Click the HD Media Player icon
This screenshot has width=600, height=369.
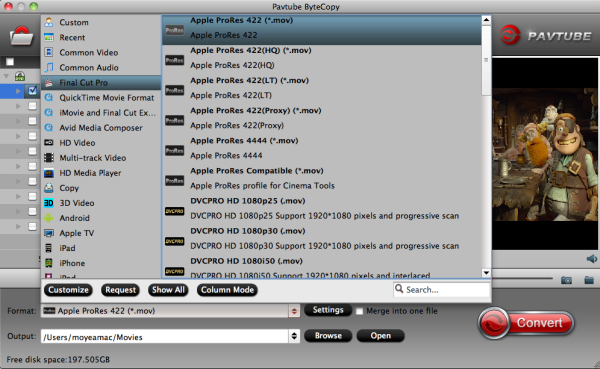(49, 173)
